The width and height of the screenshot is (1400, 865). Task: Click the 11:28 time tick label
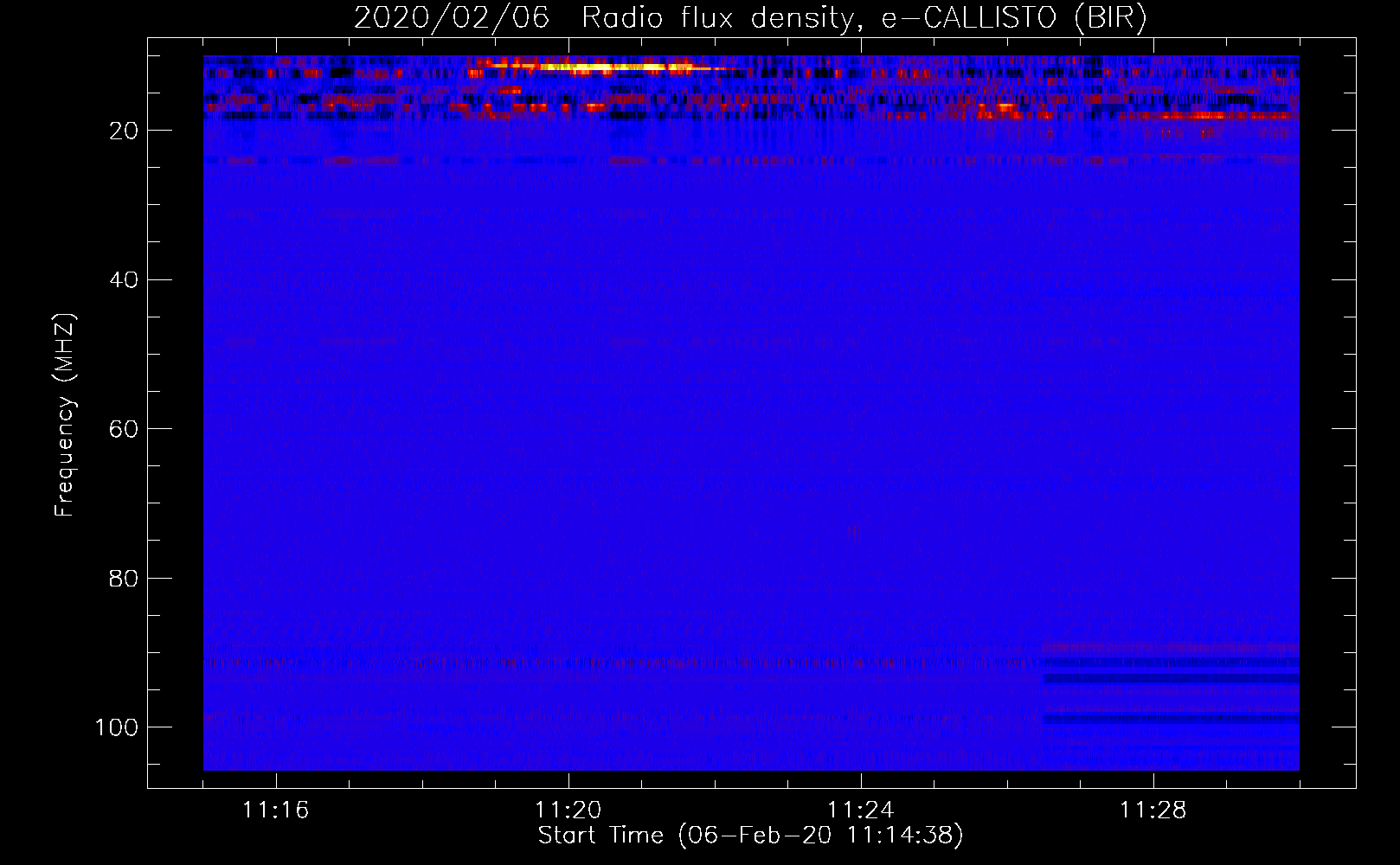[1153, 811]
